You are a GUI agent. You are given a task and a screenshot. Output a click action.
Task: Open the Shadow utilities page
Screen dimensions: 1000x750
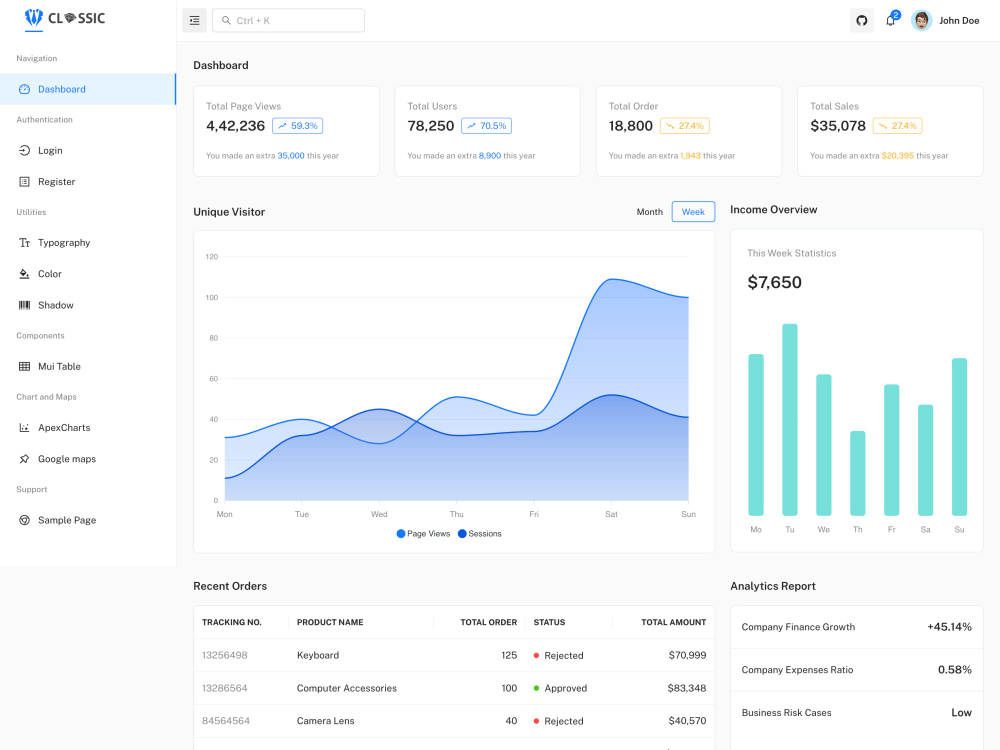(88, 305)
